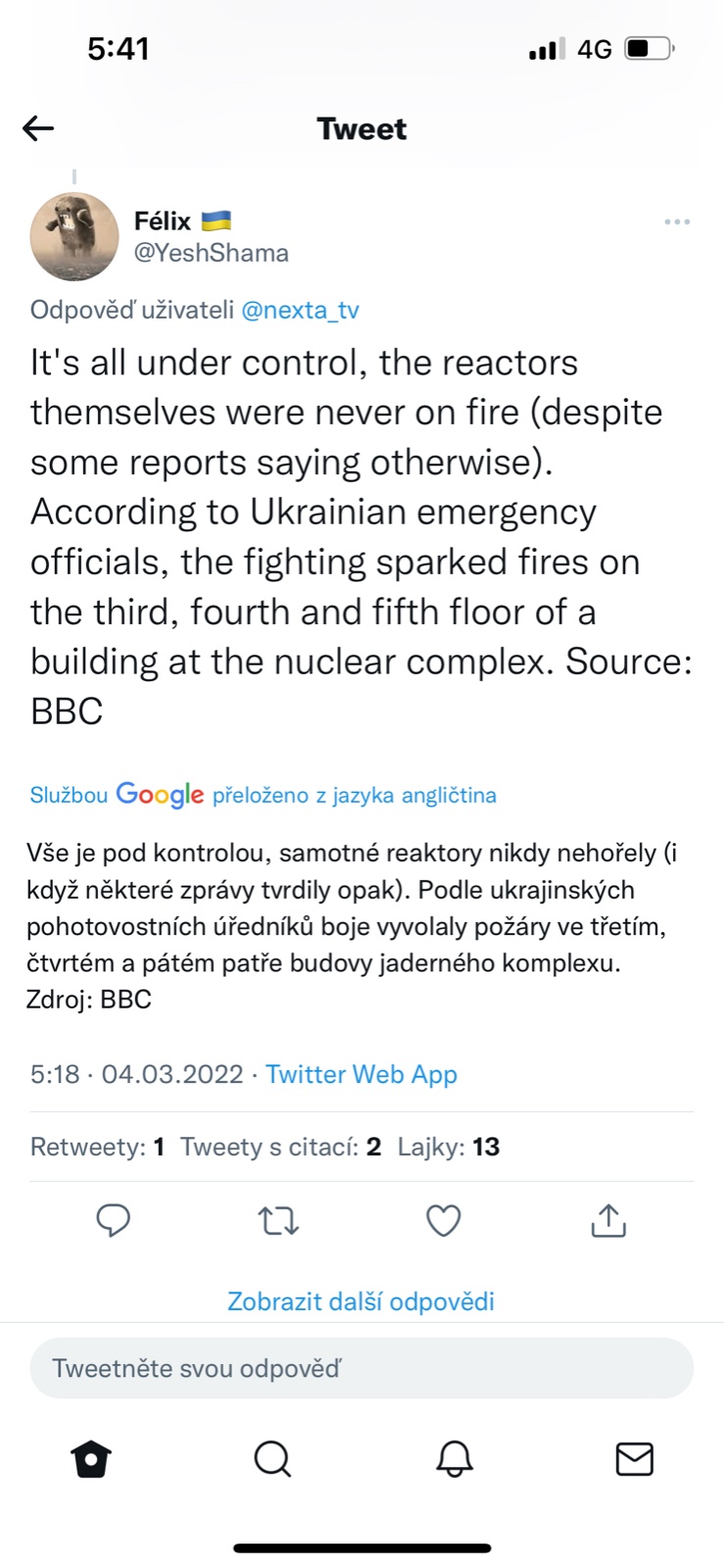Tap the reply speech bubble icon
This screenshot has width=724, height=1568.
pyautogui.click(x=114, y=1221)
